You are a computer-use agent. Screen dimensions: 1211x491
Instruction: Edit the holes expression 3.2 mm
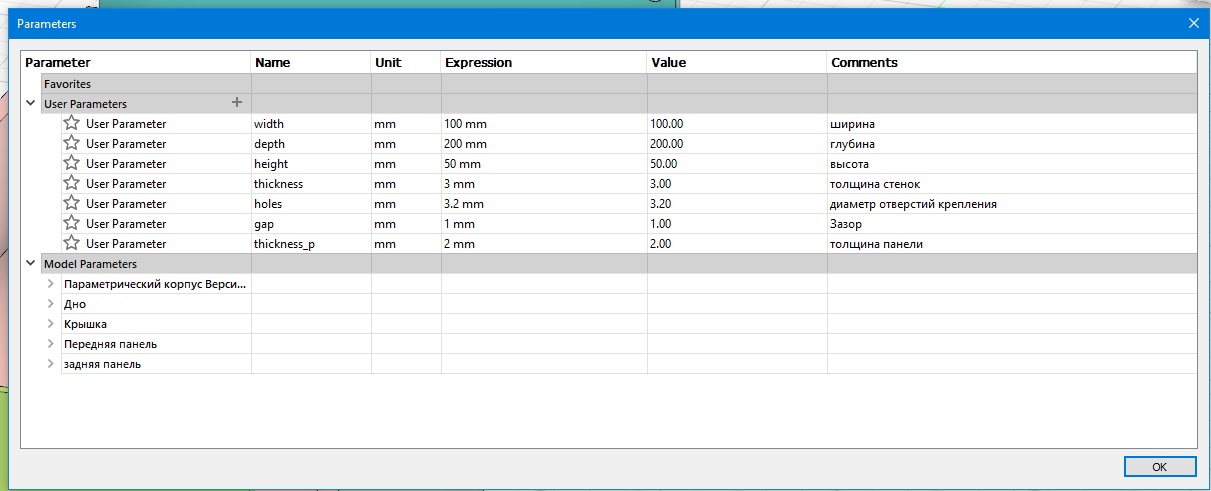coord(544,204)
